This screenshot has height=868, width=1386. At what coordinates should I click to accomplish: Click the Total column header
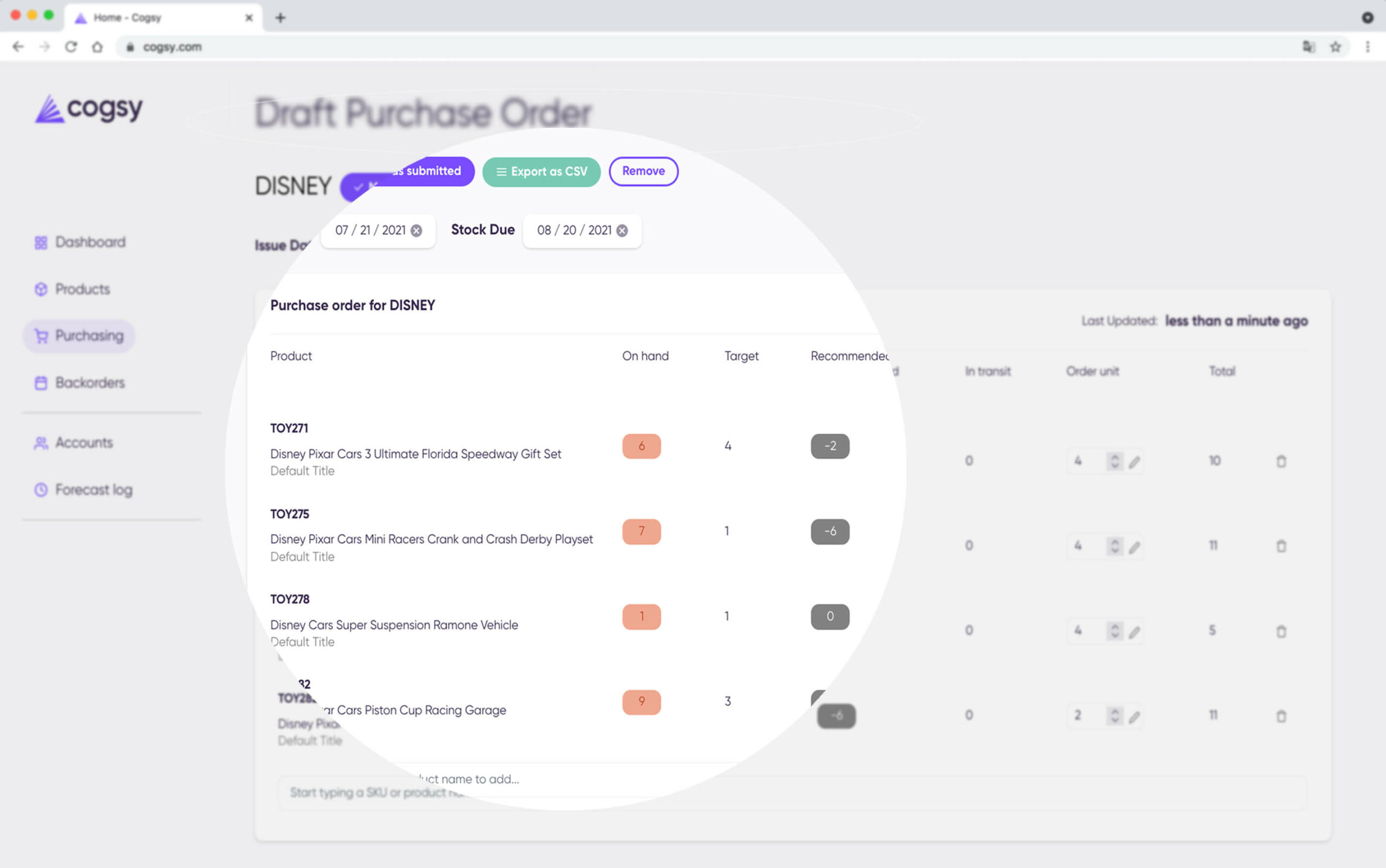coord(1221,371)
